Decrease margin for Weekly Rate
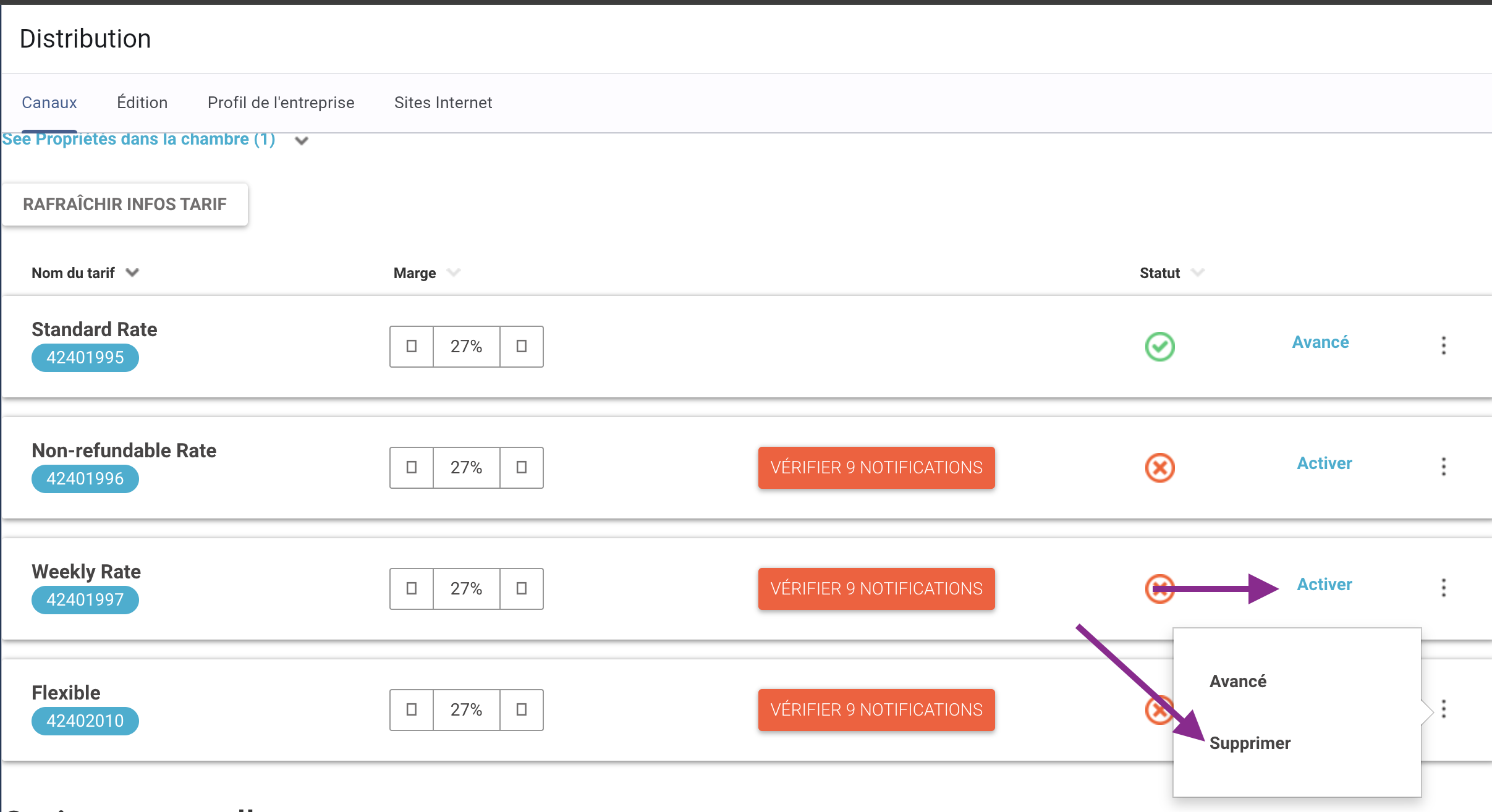1492x812 pixels. pyautogui.click(x=412, y=588)
